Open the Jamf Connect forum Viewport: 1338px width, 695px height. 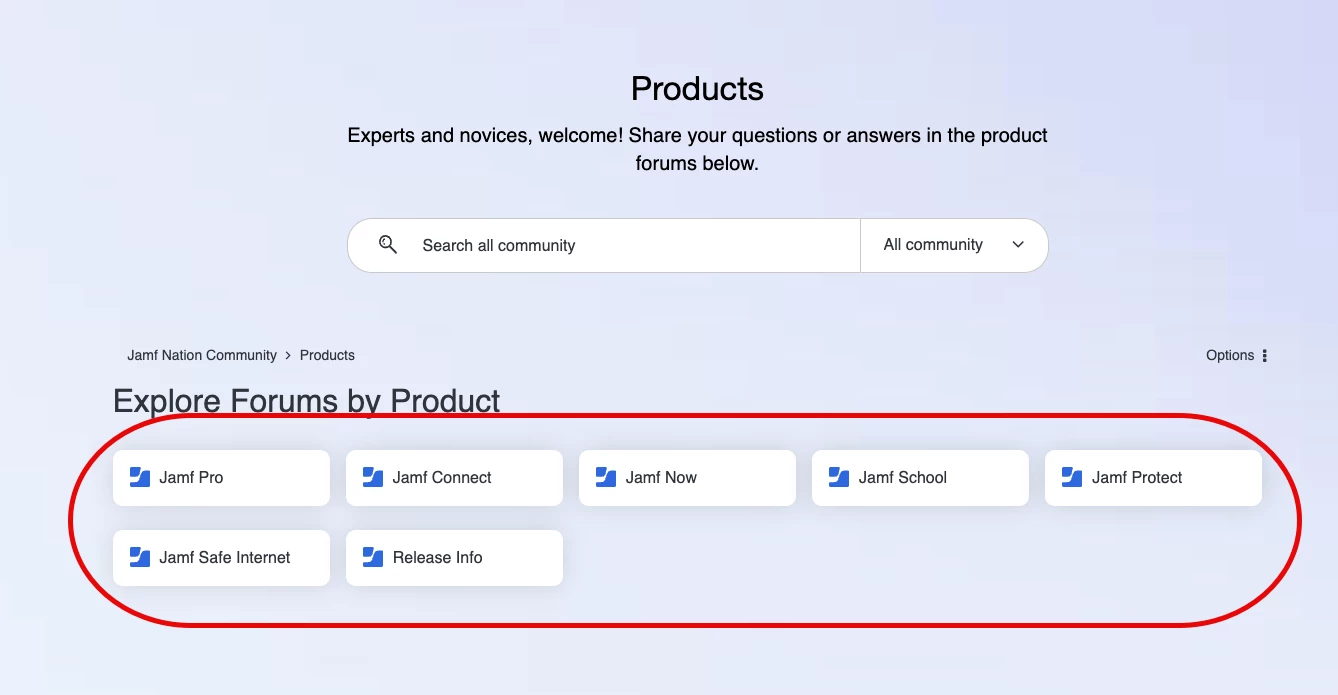(x=454, y=478)
